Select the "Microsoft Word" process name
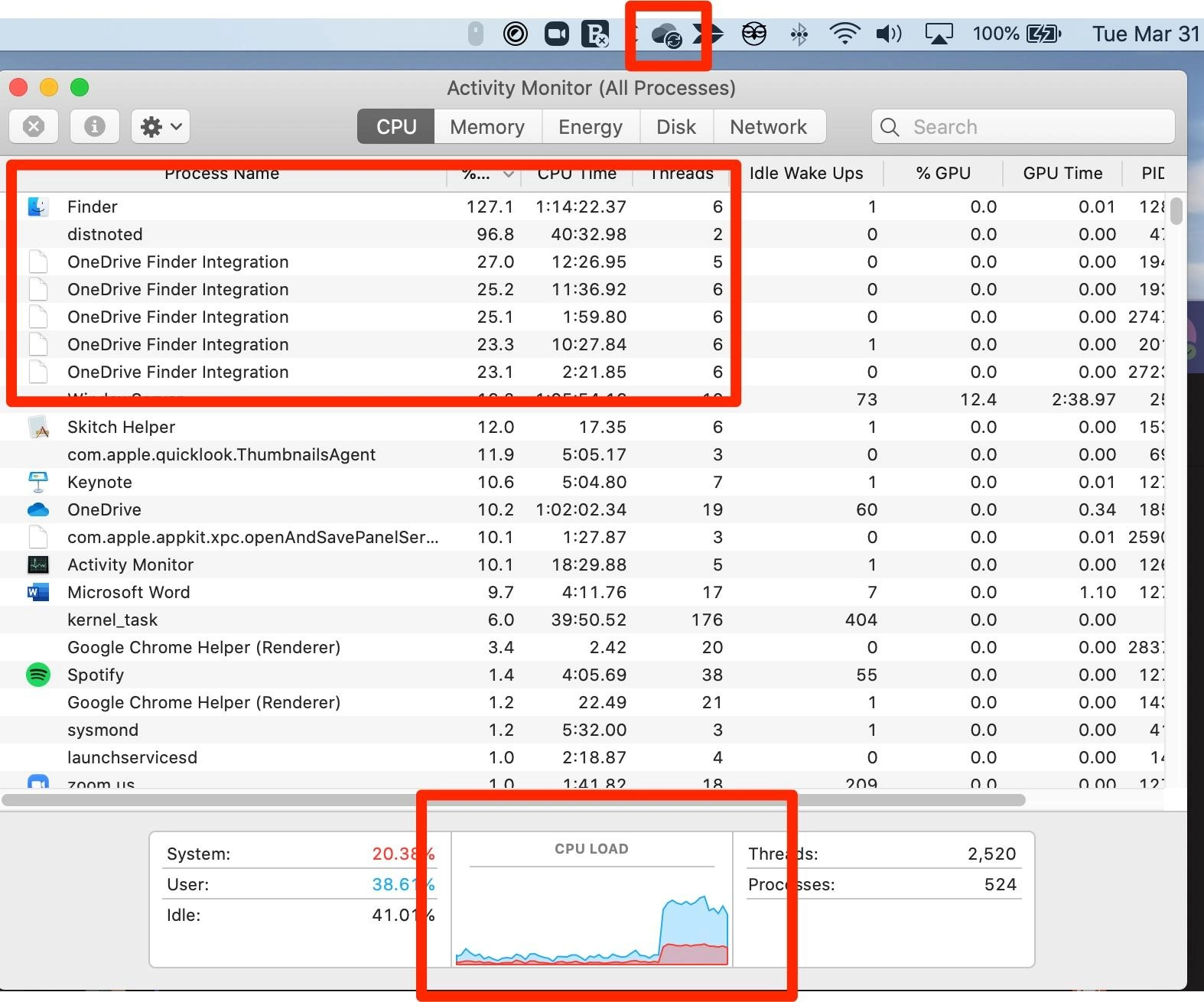The width and height of the screenshot is (1204, 1002). coord(129,592)
